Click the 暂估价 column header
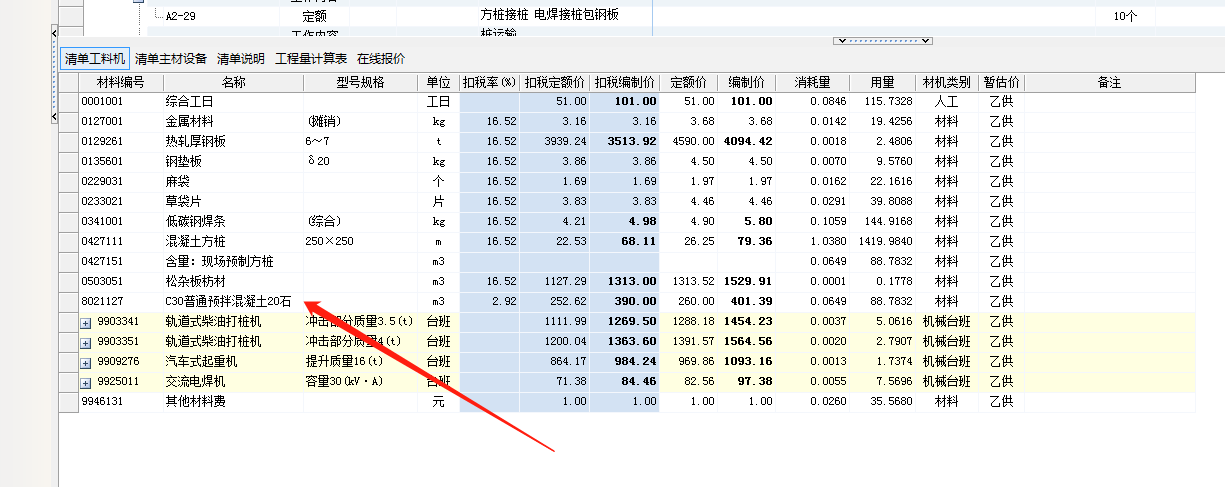The height and width of the screenshot is (487, 1225). [x=1000, y=82]
